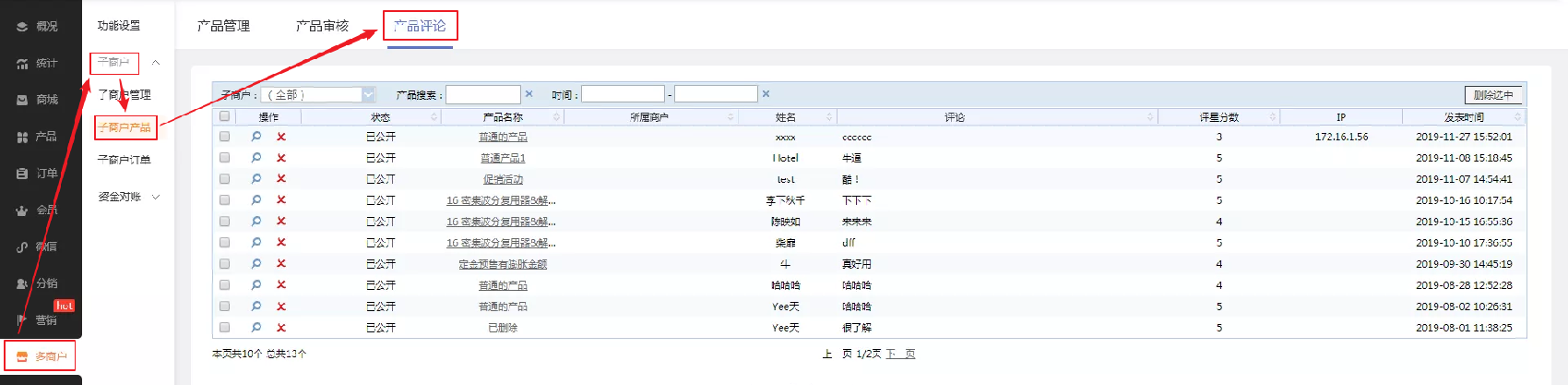1568x385 pixels.
Task: Click magnifier on the 下下下 comment row
Action: [x=256, y=200]
